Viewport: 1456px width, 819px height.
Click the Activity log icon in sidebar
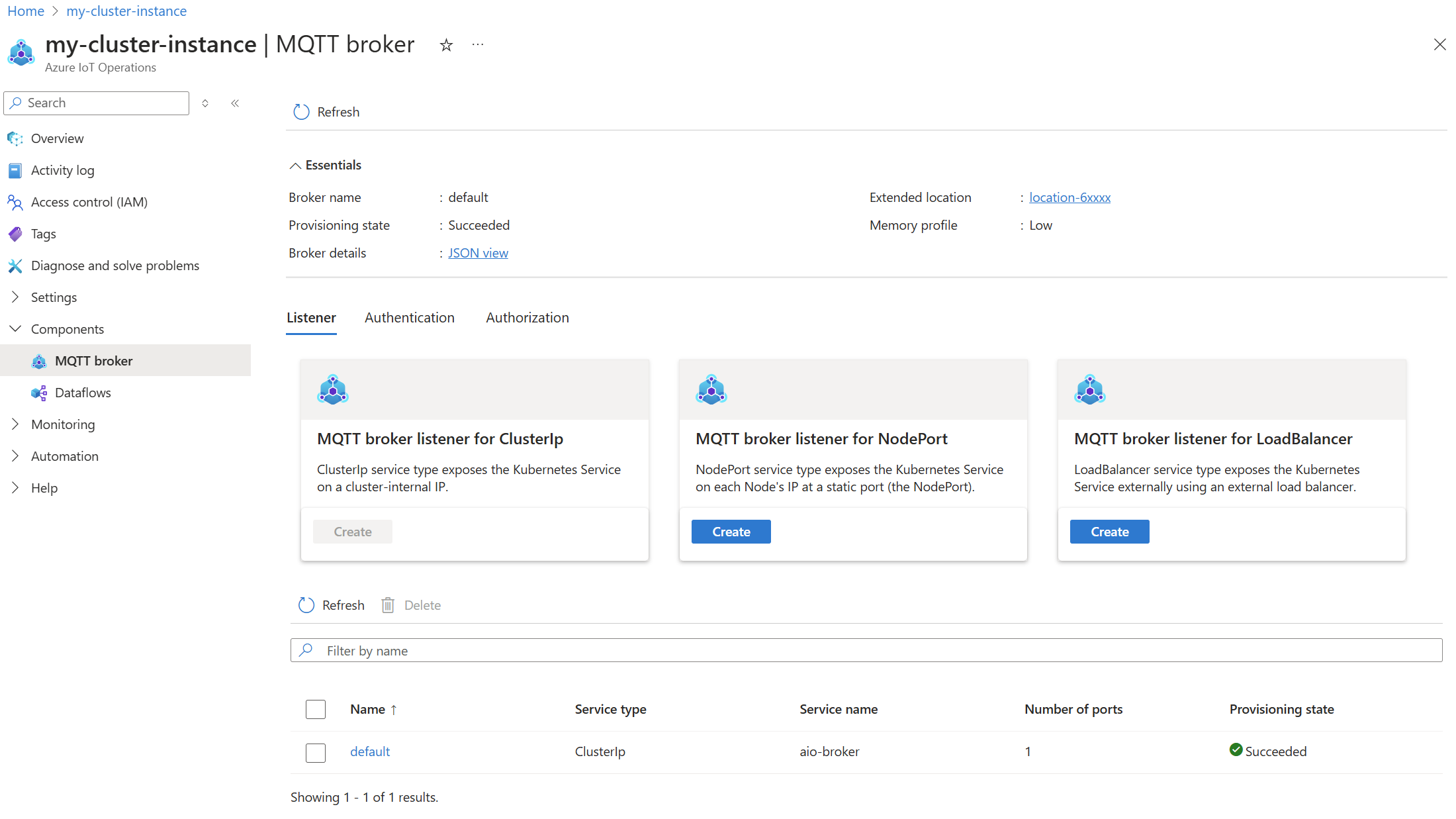(14, 170)
